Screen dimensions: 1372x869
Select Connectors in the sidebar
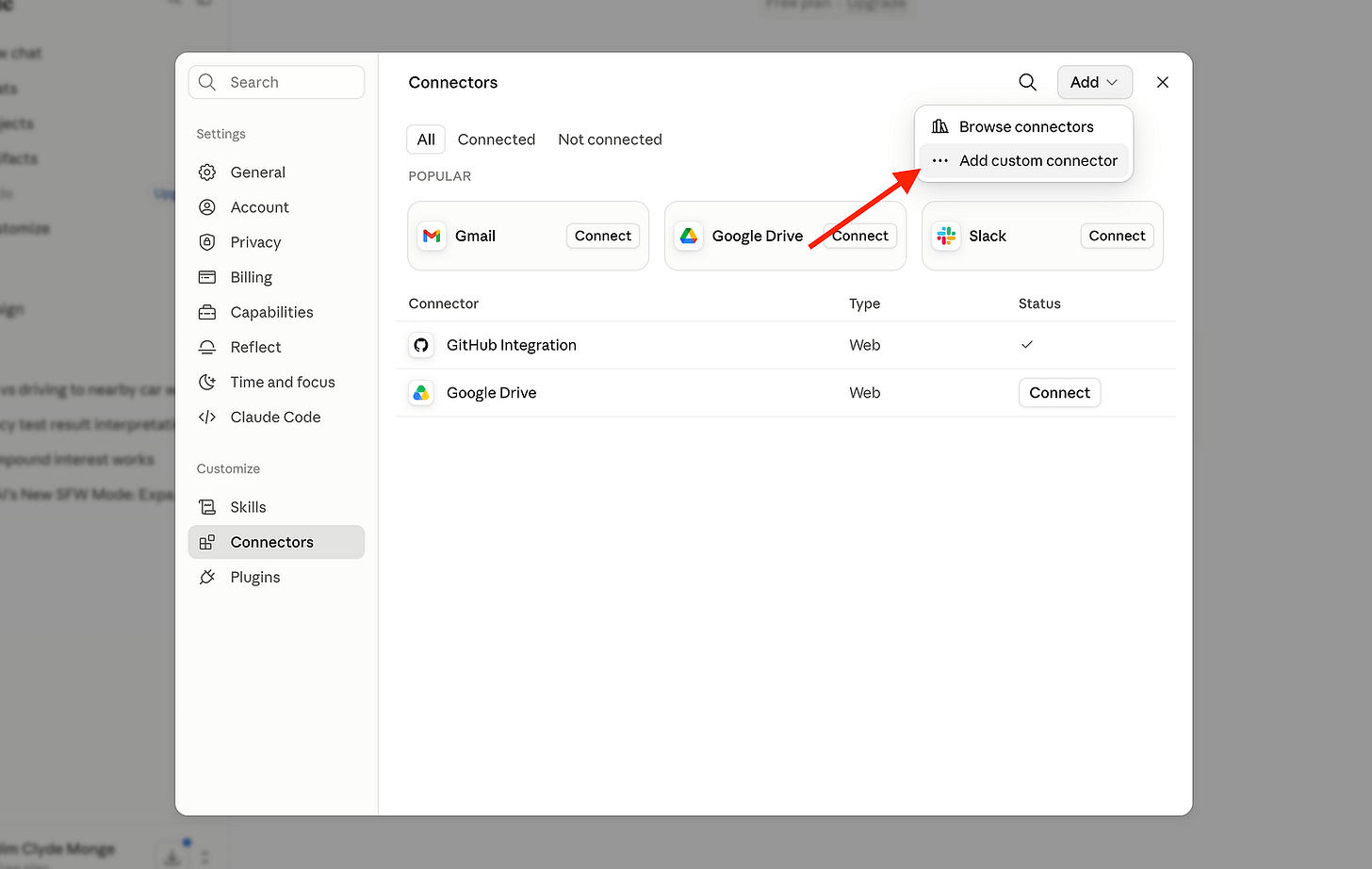tap(276, 542)
